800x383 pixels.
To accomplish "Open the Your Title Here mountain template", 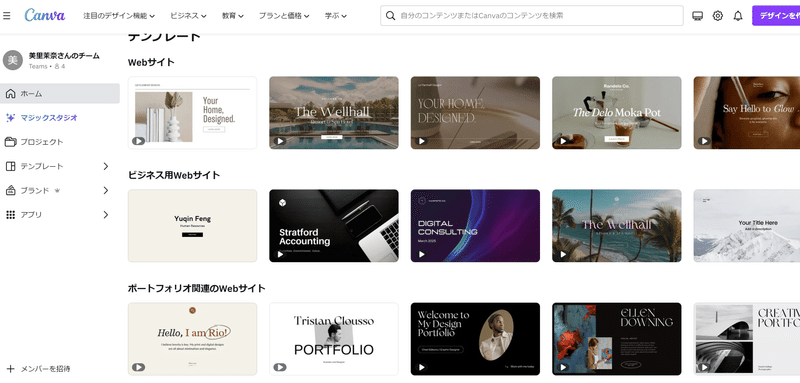I will [746, 226].
